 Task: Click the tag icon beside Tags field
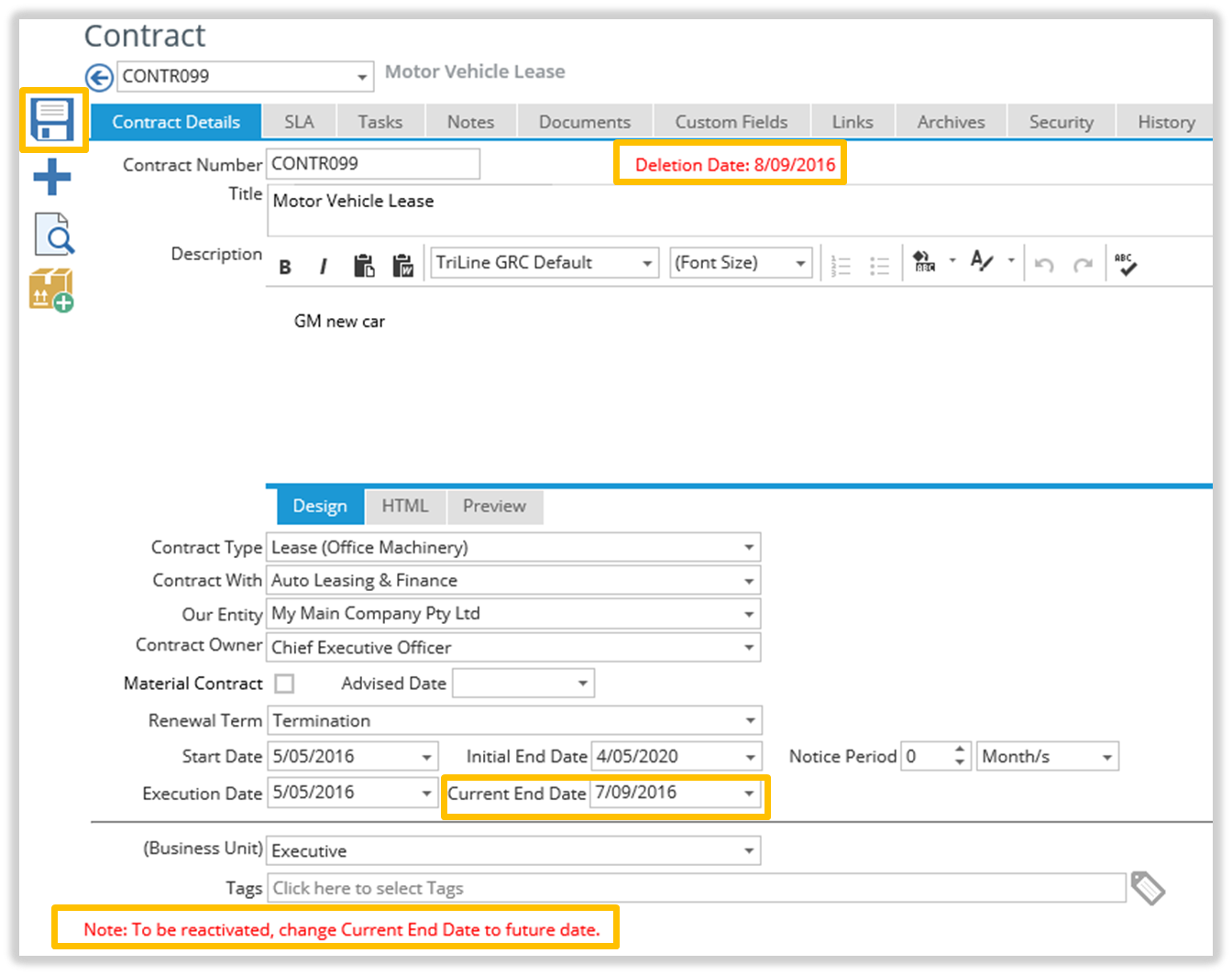[1148, 887]
